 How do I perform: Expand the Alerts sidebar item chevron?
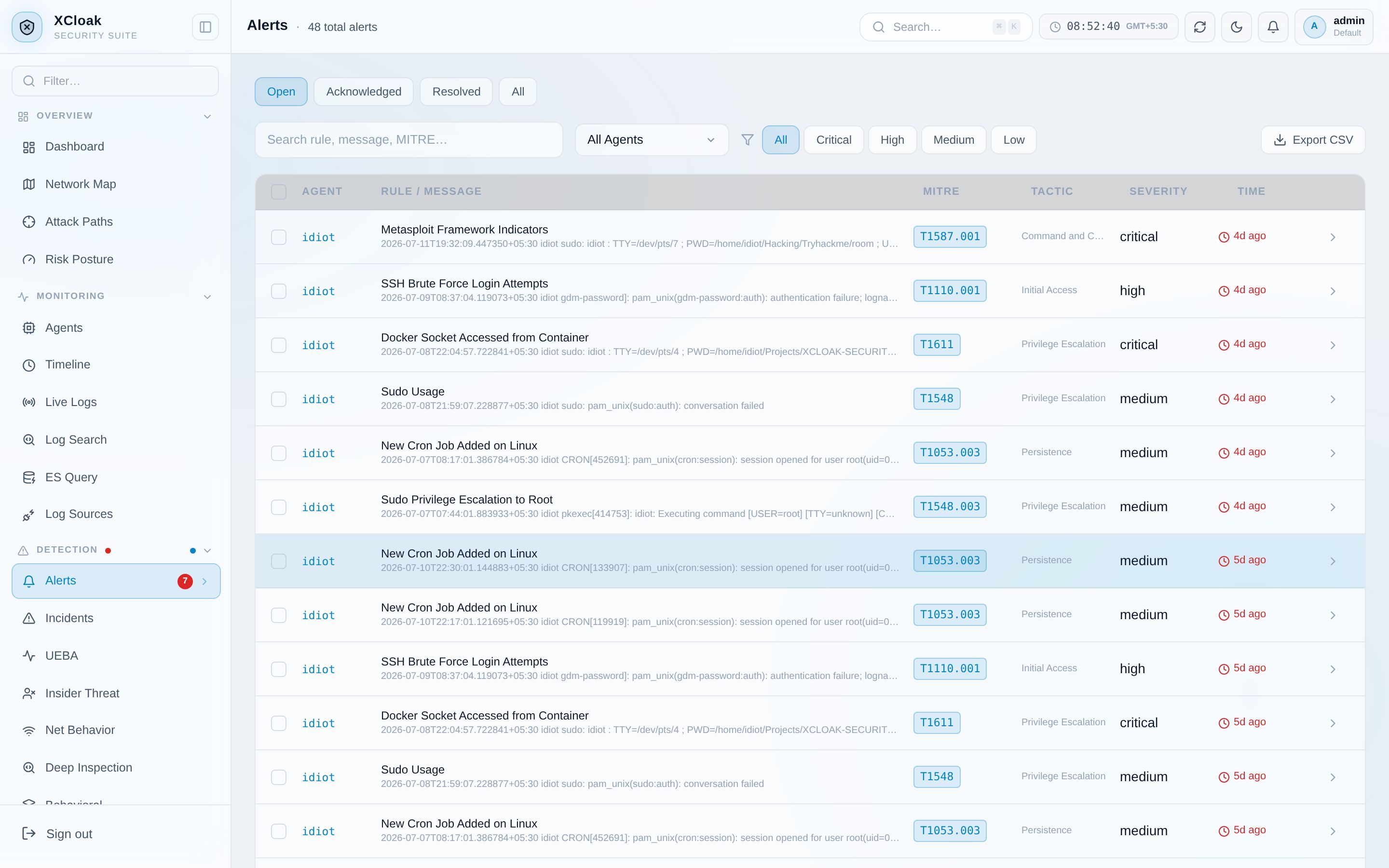point(204,582)
